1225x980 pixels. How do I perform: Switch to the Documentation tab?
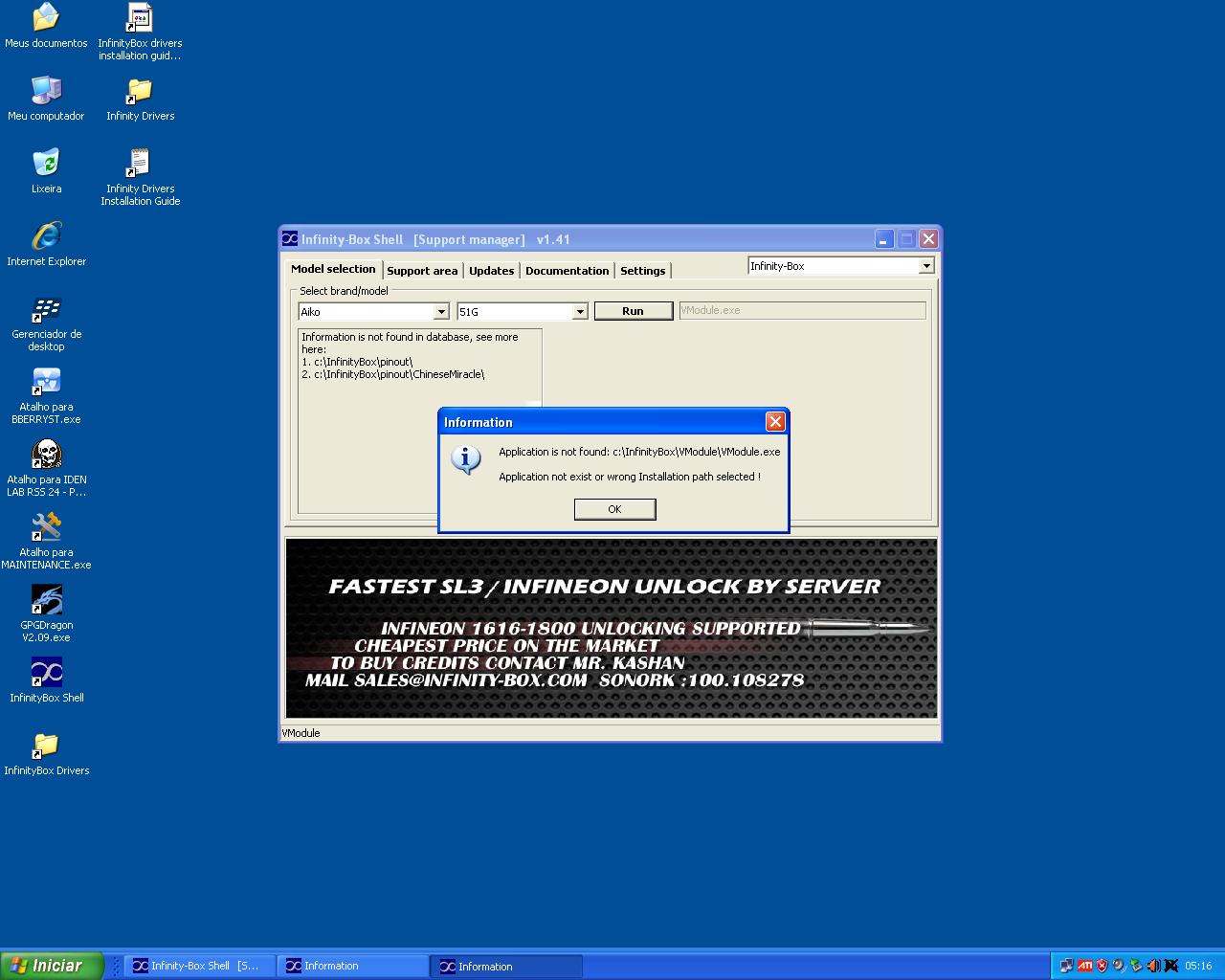click(567, 271)
